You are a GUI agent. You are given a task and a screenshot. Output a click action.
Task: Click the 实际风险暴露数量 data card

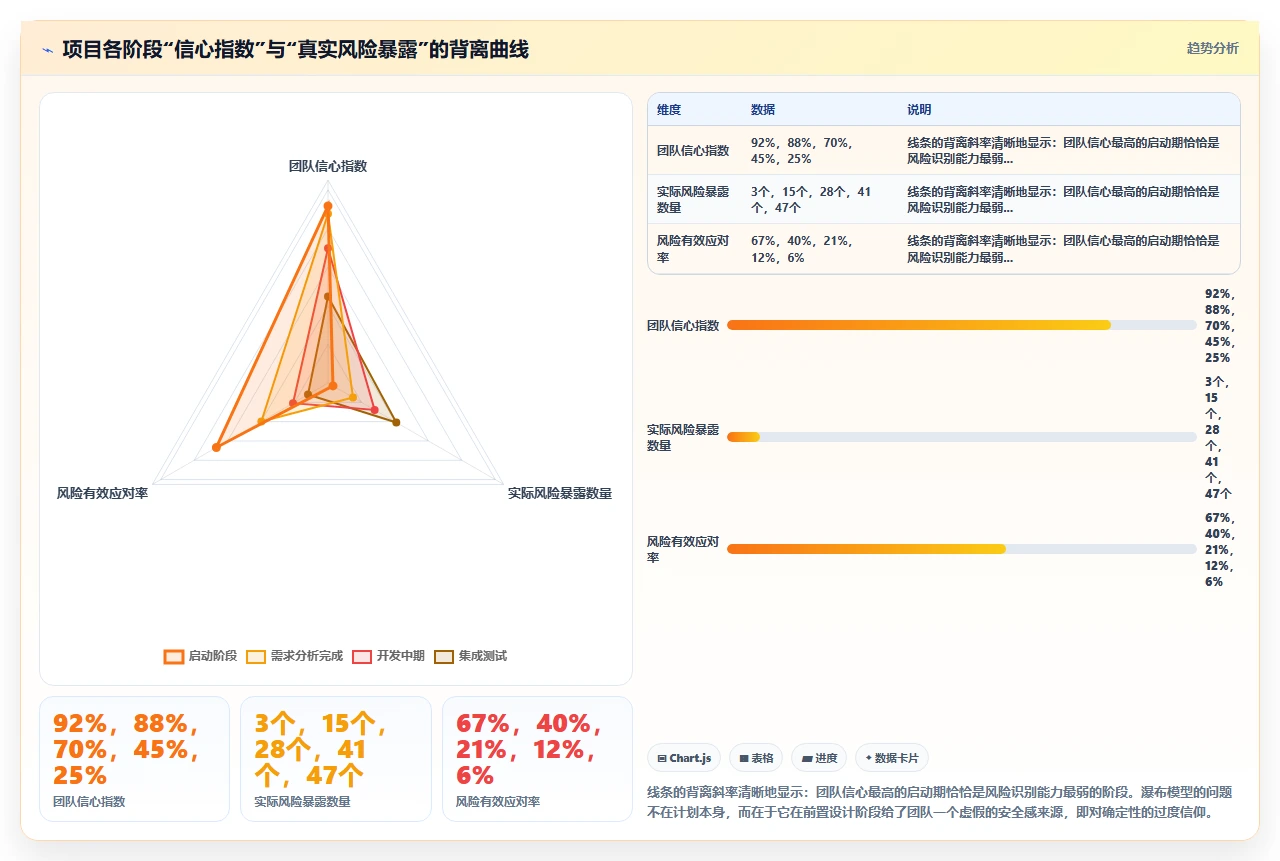336,759
